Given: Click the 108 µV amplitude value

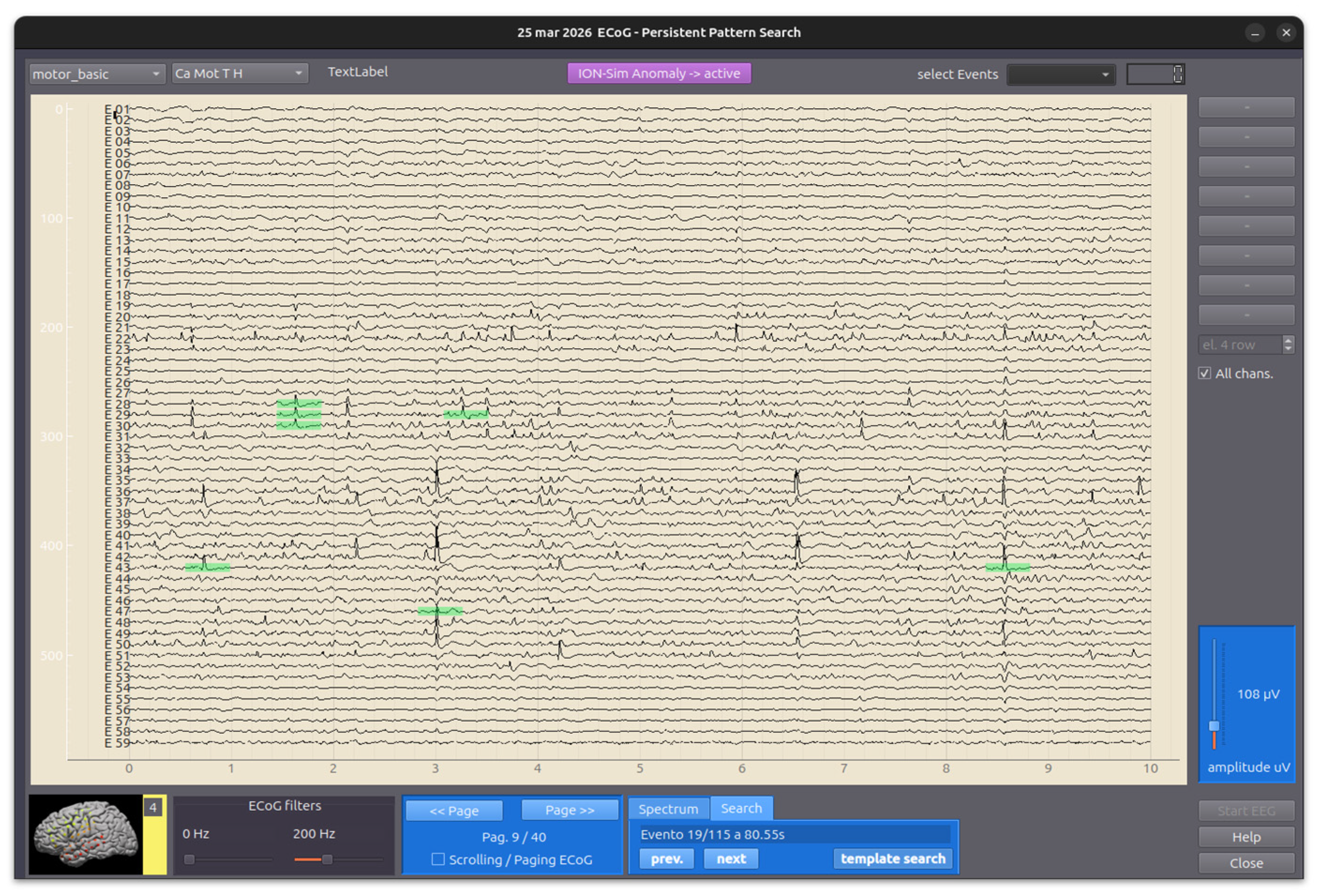Looking at the screenshot, I should point(1258,694).
